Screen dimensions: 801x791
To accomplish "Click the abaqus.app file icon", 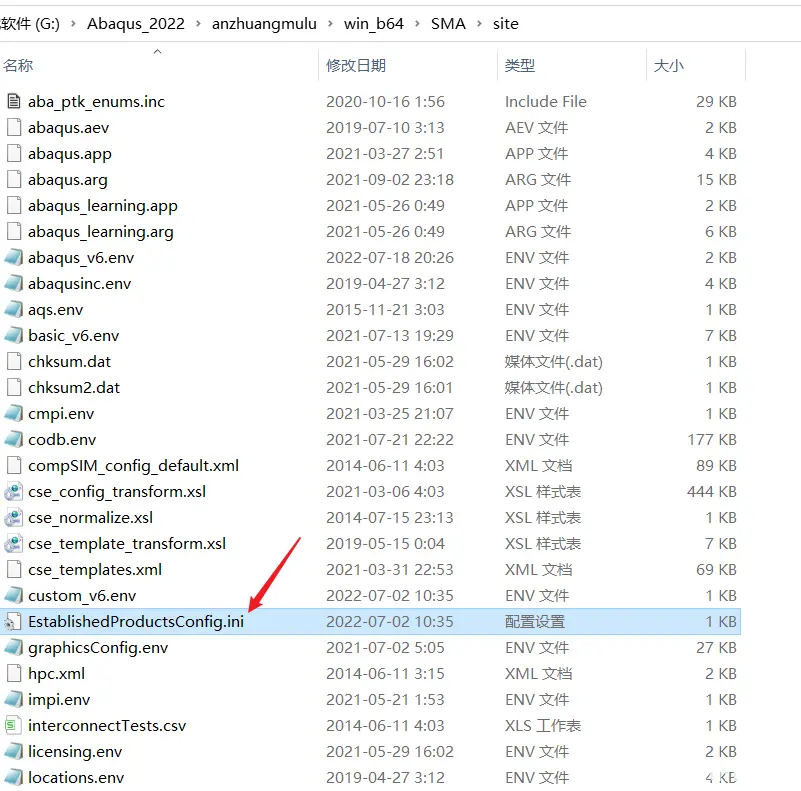I will point(14,153).
